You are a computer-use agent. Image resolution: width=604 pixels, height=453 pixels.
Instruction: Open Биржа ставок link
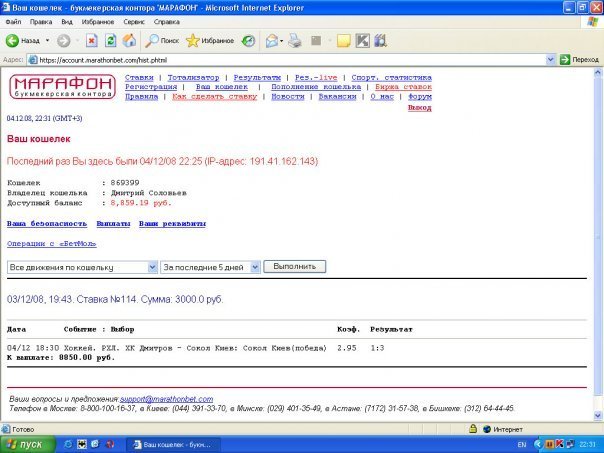coord(403,87)
